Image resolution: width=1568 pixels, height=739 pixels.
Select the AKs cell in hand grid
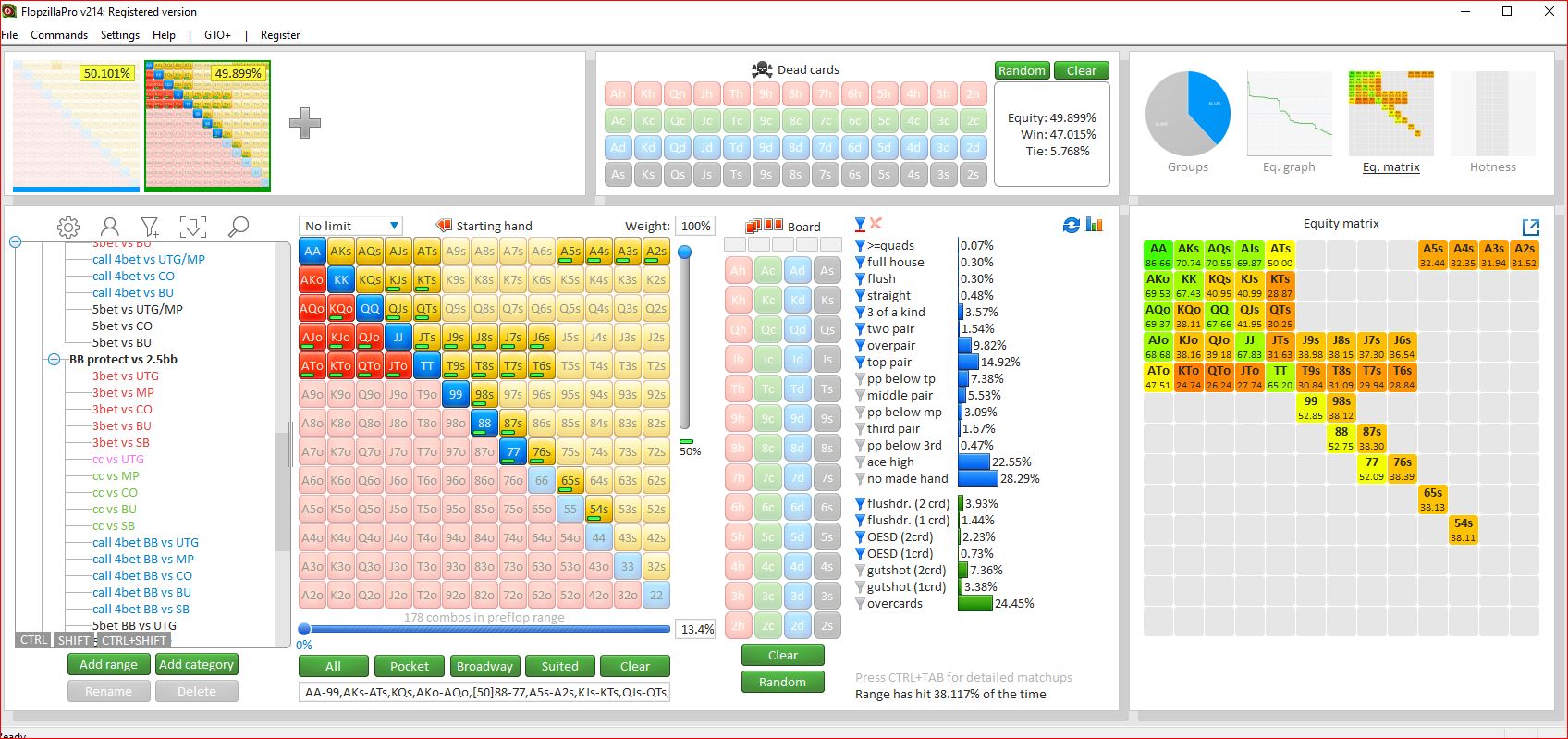pos(341,252)
